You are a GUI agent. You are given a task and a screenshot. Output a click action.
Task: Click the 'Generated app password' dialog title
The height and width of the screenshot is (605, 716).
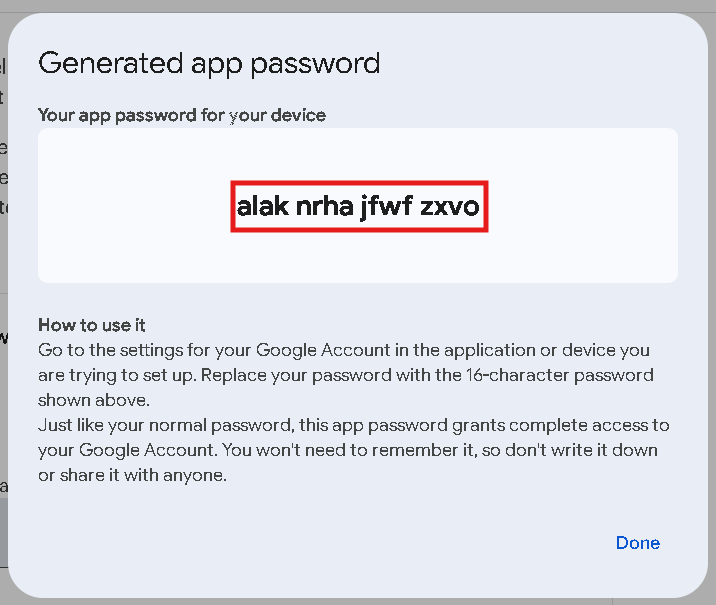tap(209, 63)
